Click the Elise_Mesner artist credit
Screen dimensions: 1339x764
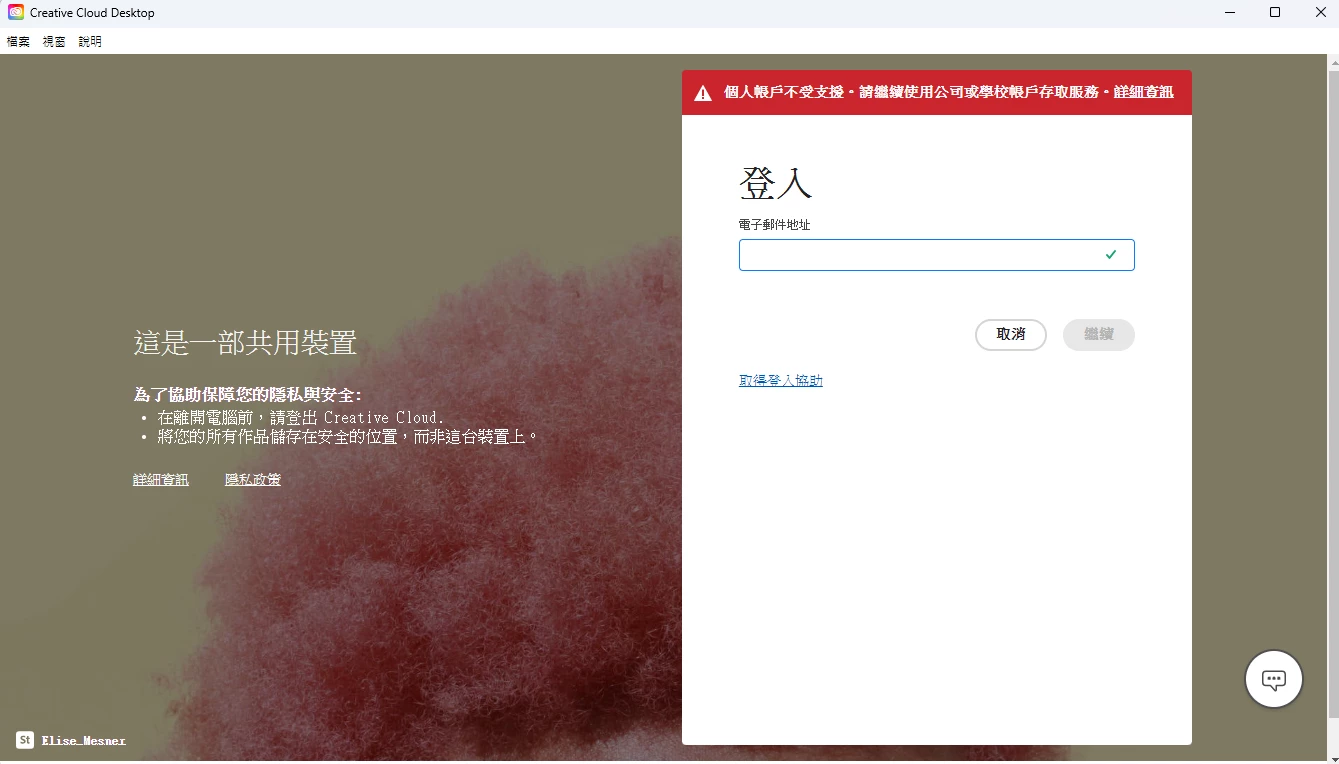[84, 741]
